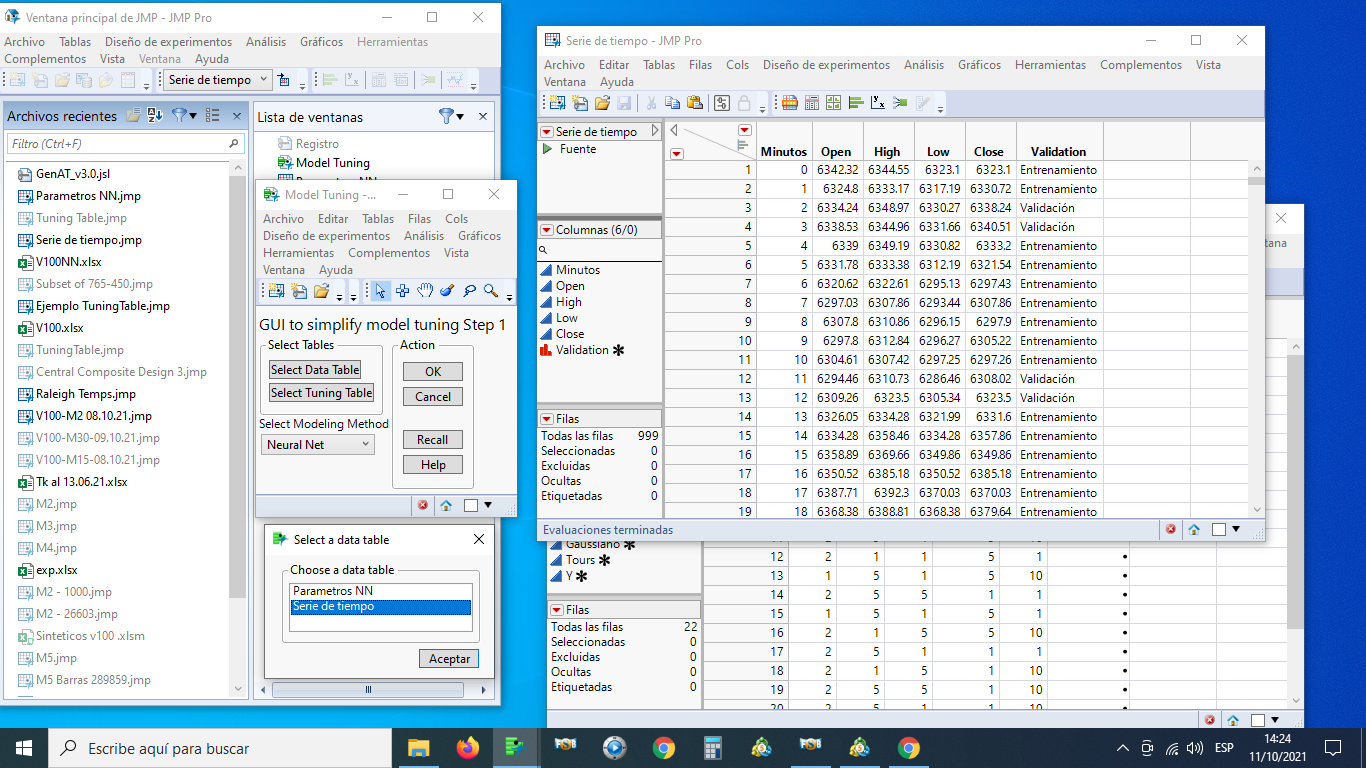Select the Cut scissors icon
The image size is (1366, 768).
pos(651,102)
